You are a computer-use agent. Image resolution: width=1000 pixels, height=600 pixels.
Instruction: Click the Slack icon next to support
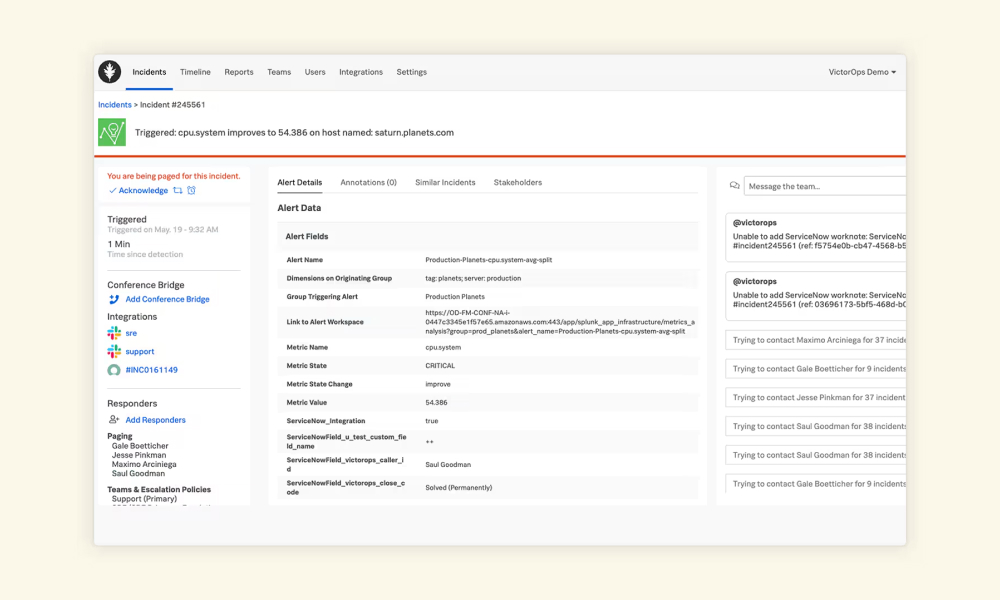point(114,351)
